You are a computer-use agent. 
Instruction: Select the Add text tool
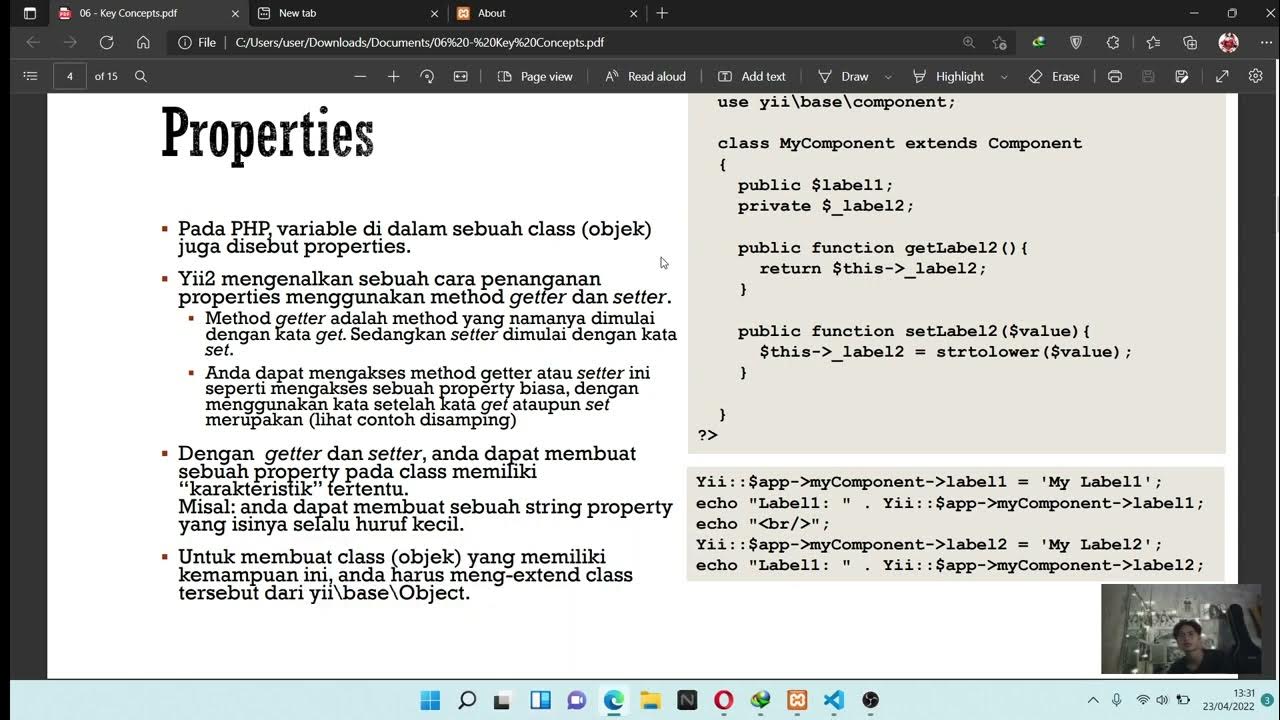click(x=751, y=76)
